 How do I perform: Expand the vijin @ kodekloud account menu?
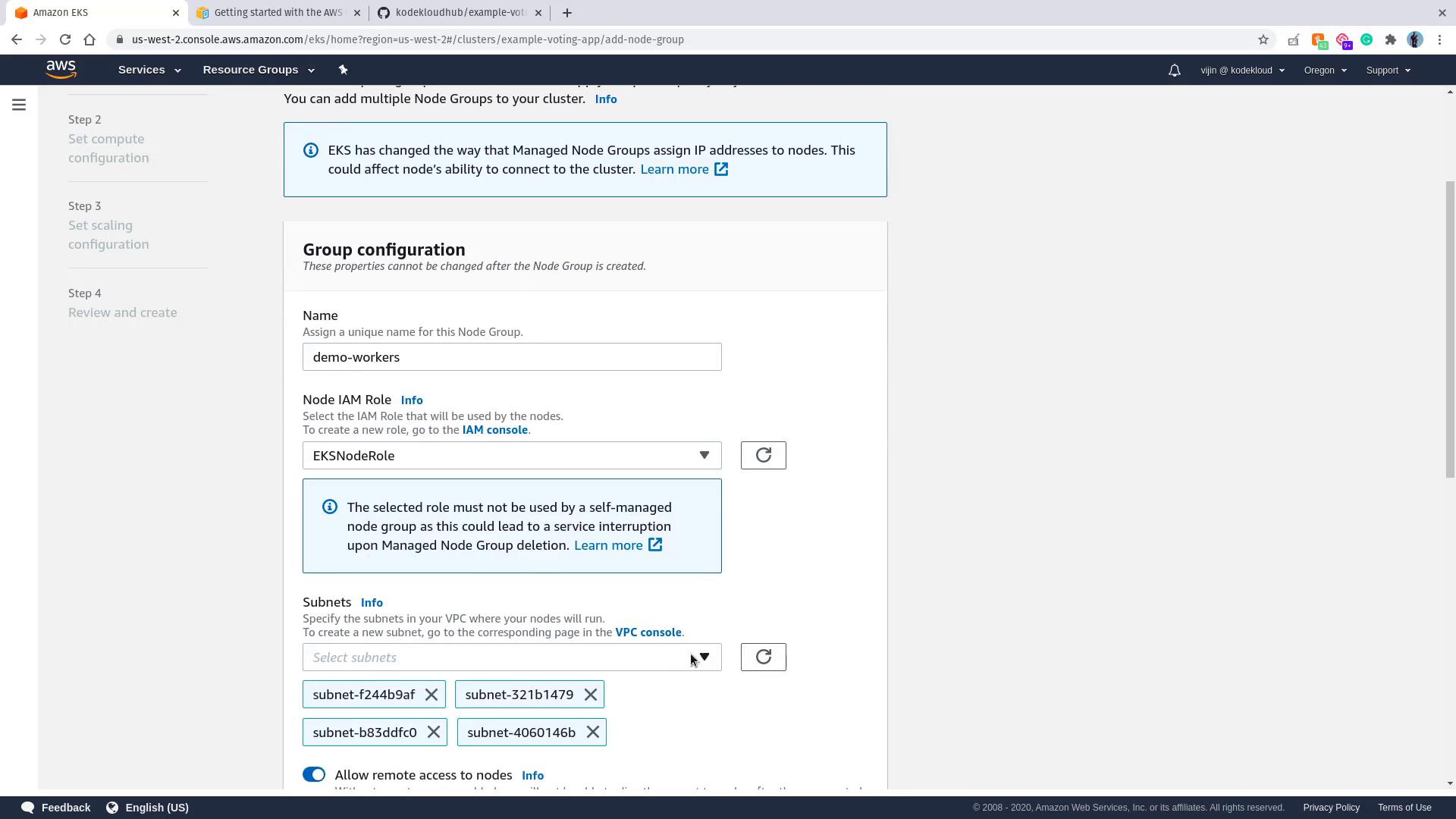point(1242,70)
